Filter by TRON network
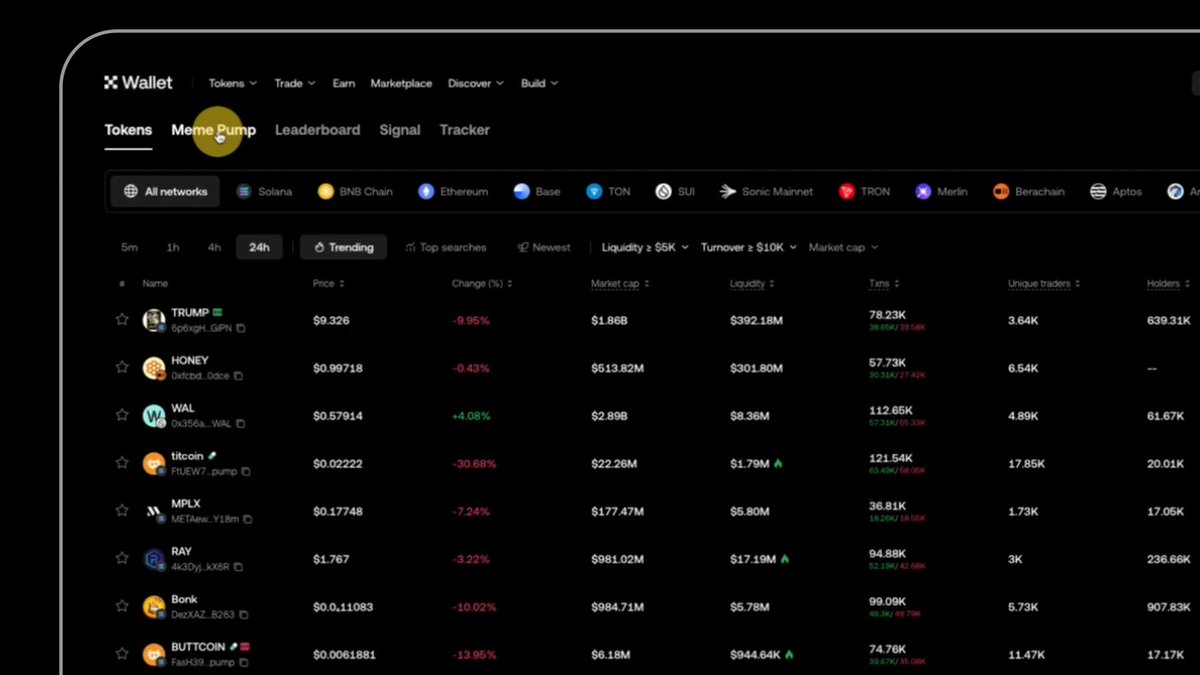The height and width of the screenshot is (675, 1200). point(864,191)
